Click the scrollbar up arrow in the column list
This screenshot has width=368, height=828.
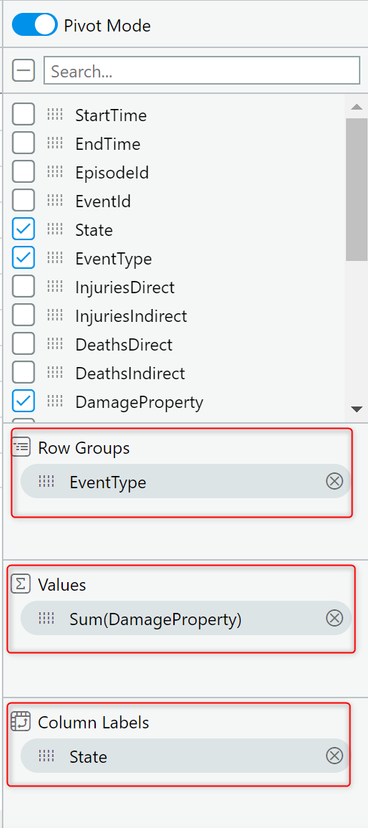pyautogui.click(x=356, y=107)
